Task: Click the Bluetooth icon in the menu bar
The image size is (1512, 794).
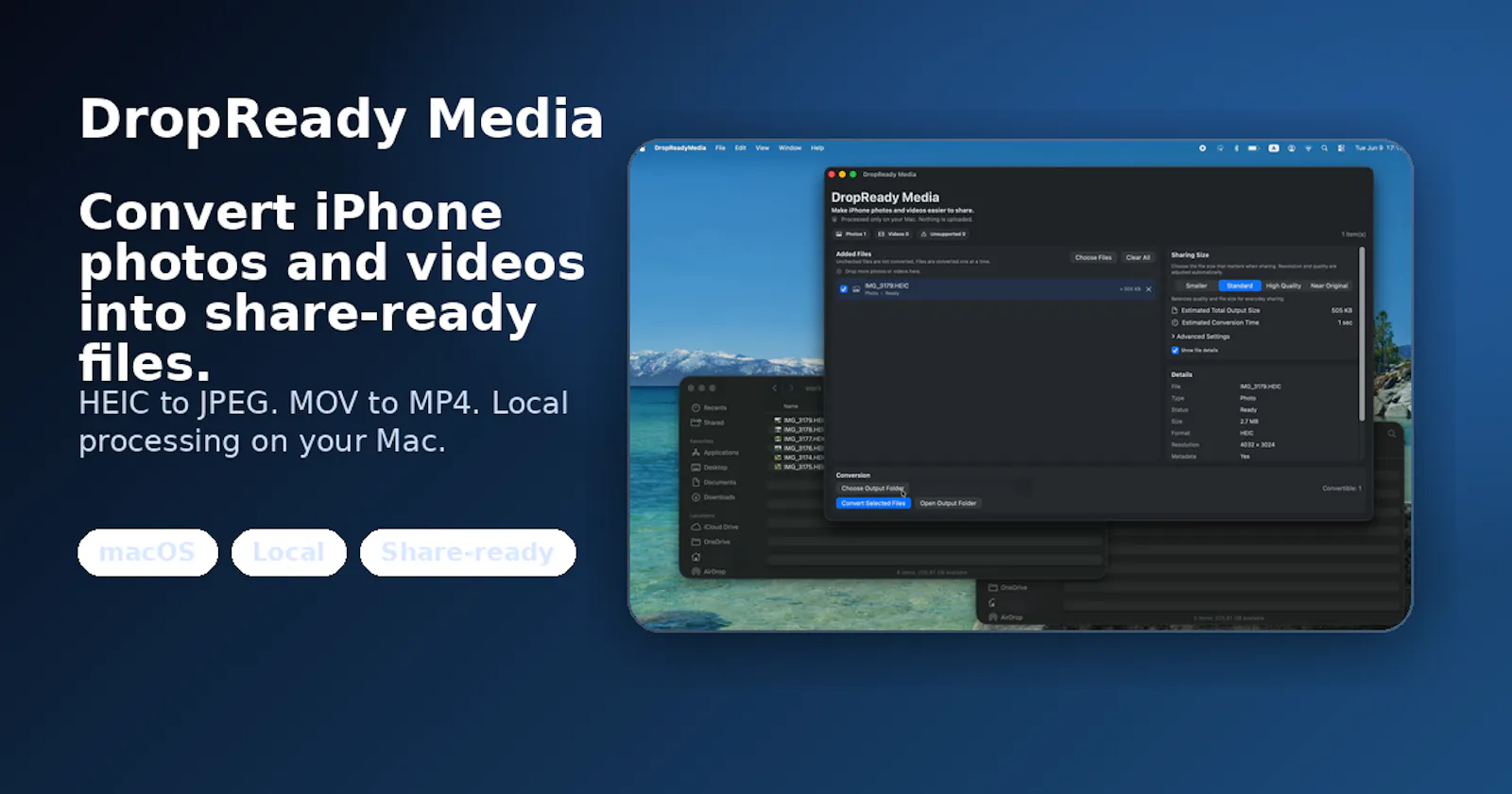Action: pos(1236,147)
